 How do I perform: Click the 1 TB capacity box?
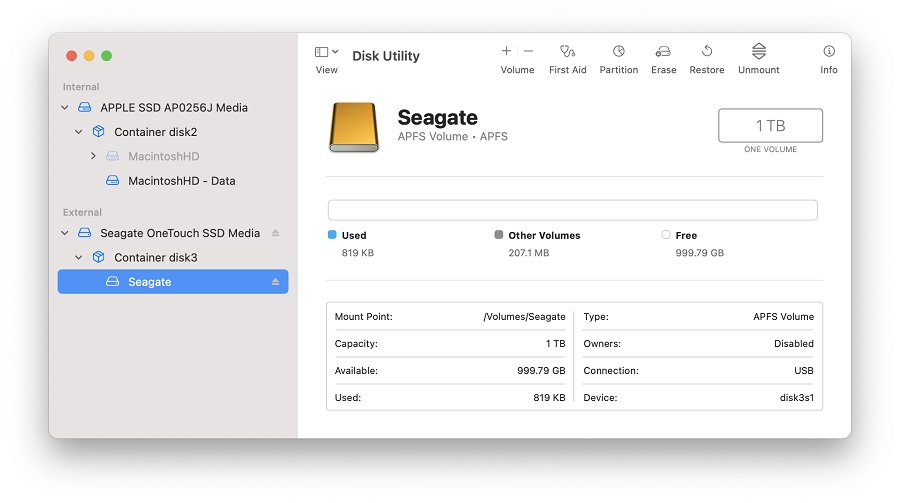tap(770, 125)
